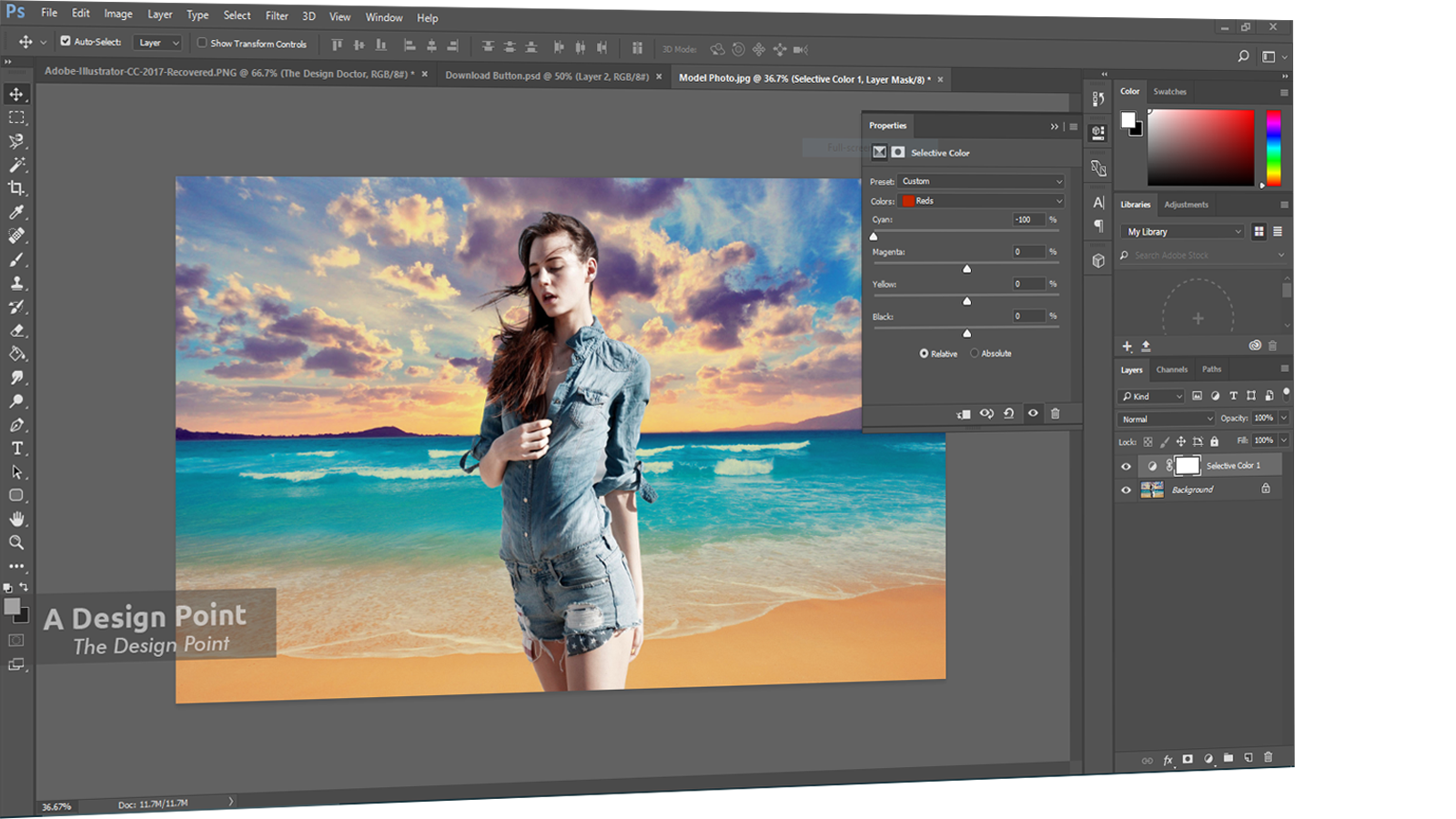Pick the Eyedropper tool
Screen dimensions: 1456x819
click(16, 212)
